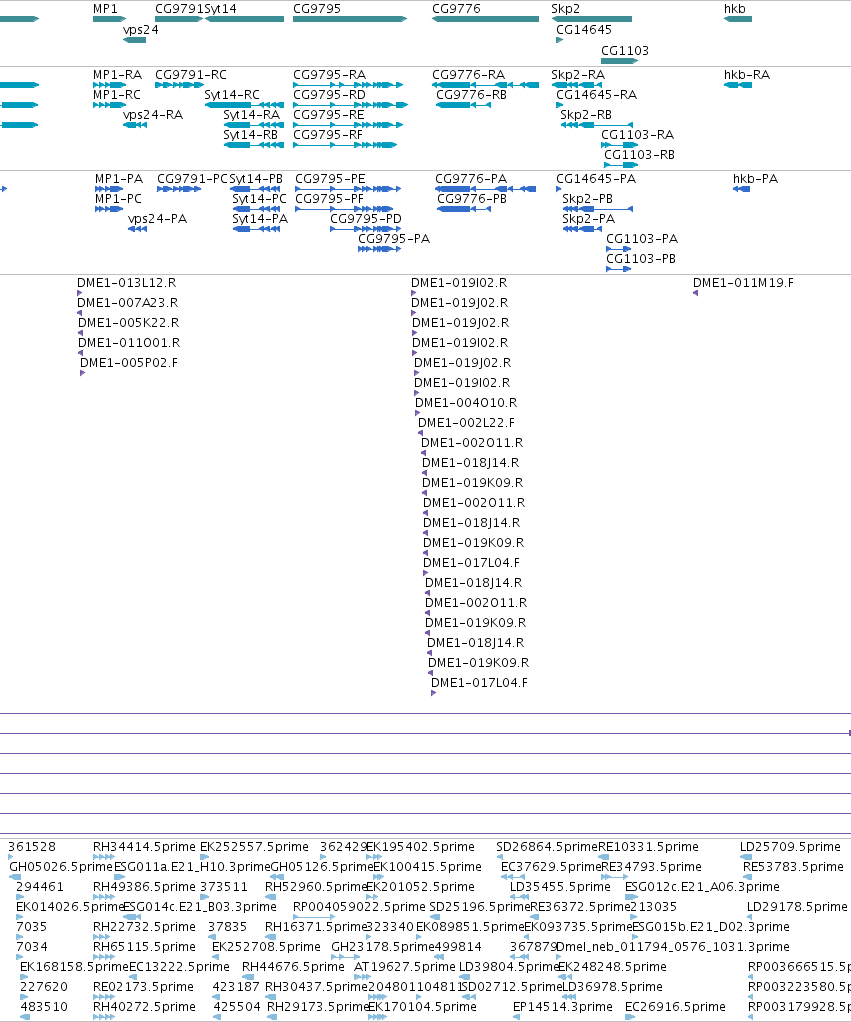
Task: Open feature 'DME1-011M19.F'
Action: pos(743,283)
